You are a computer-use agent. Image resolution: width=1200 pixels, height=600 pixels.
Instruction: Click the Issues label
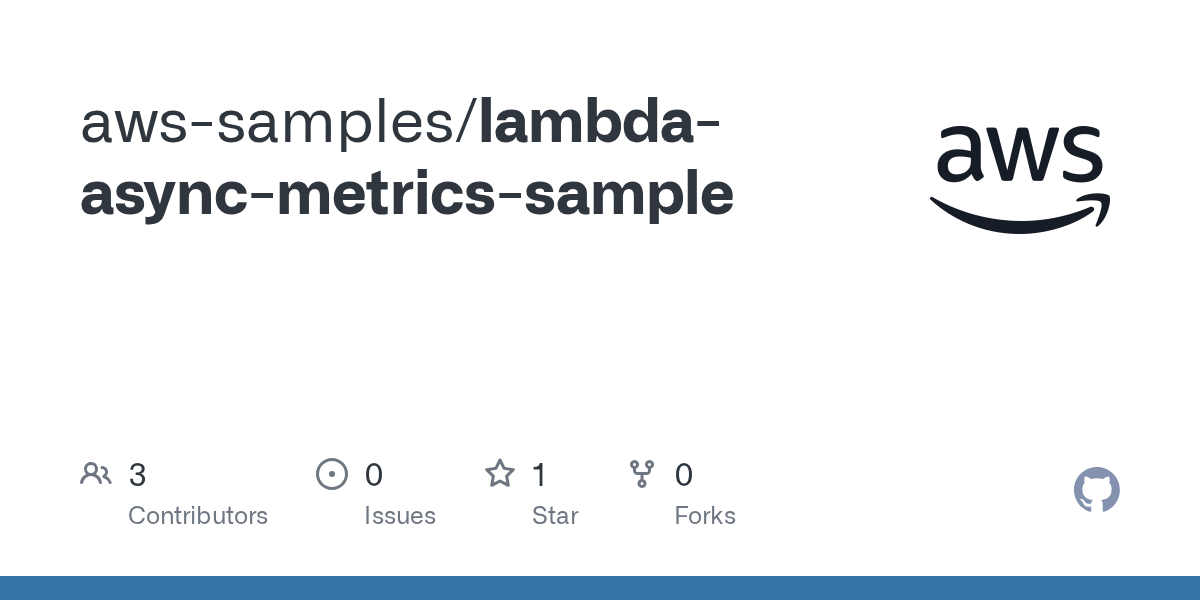click(400, 516)
